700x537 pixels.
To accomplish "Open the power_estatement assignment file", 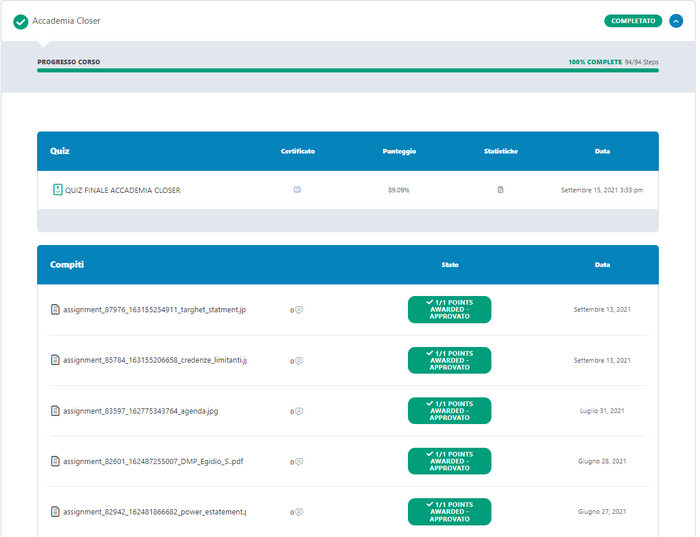I will click(154, 512).
